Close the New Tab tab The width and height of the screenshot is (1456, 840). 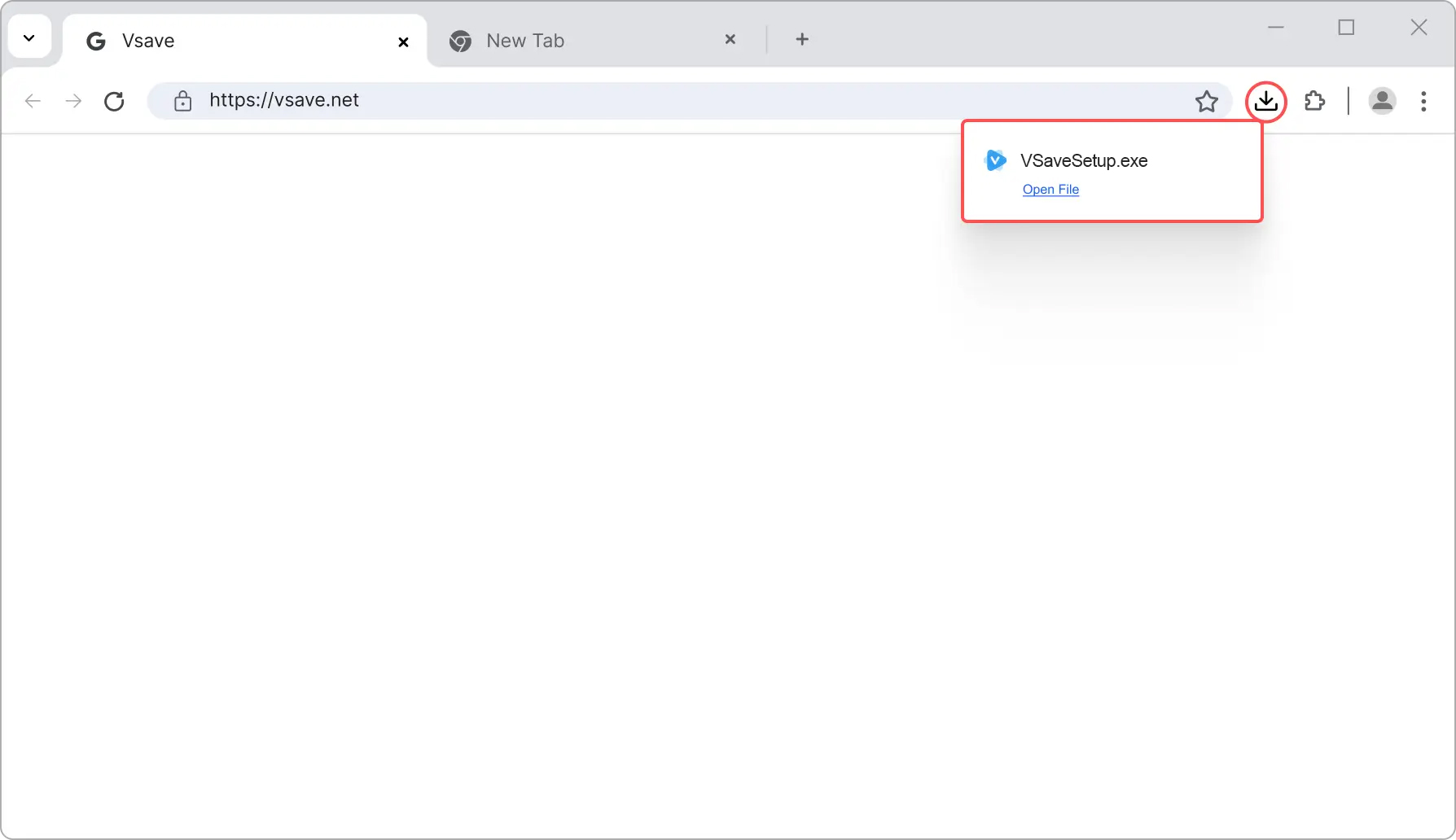(730, 39)
